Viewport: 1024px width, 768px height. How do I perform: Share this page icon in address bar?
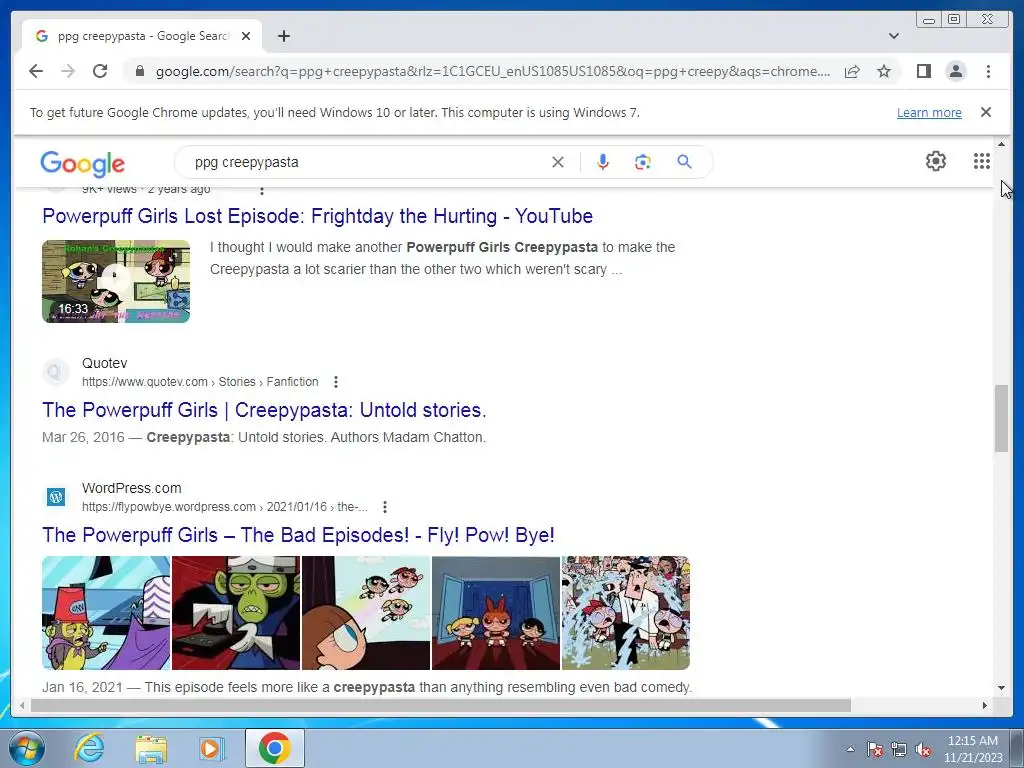pyautogui.click(x=852, y=71)
